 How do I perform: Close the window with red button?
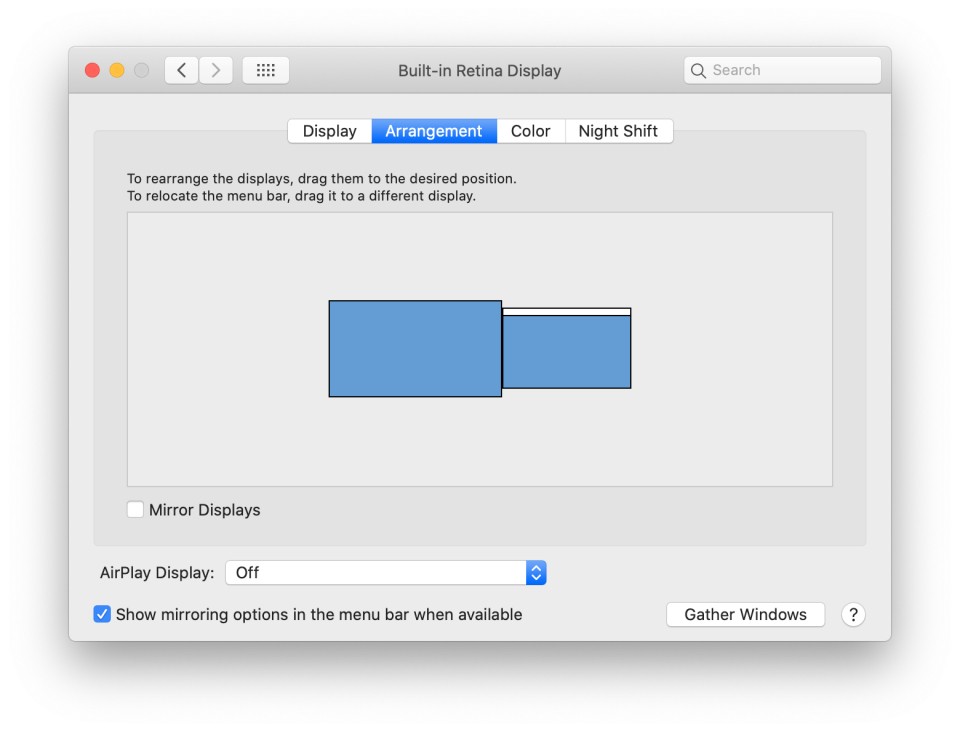(93, 70)
